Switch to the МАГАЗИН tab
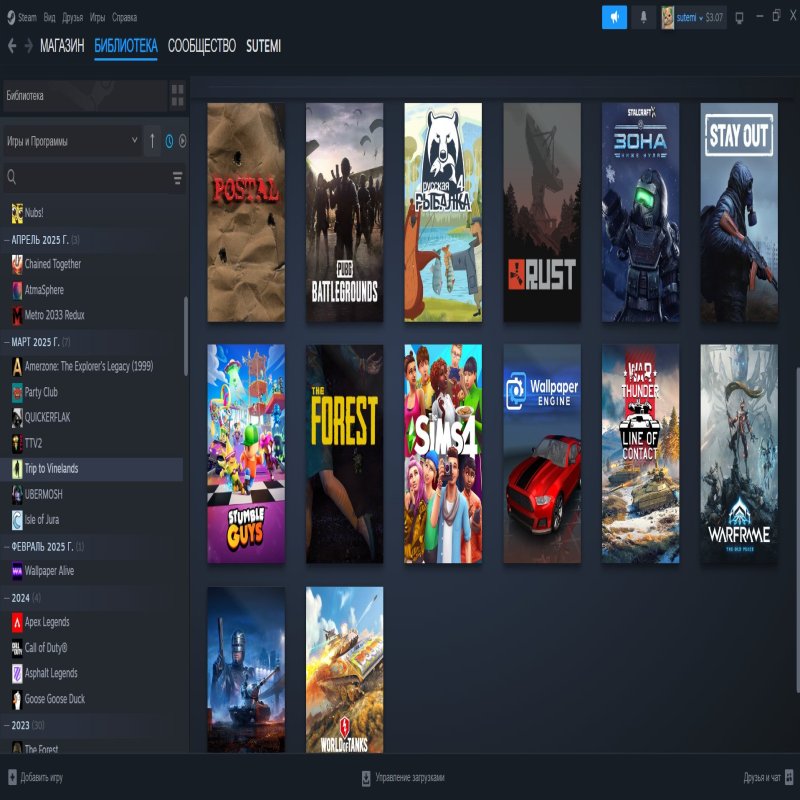 [62, 45]
